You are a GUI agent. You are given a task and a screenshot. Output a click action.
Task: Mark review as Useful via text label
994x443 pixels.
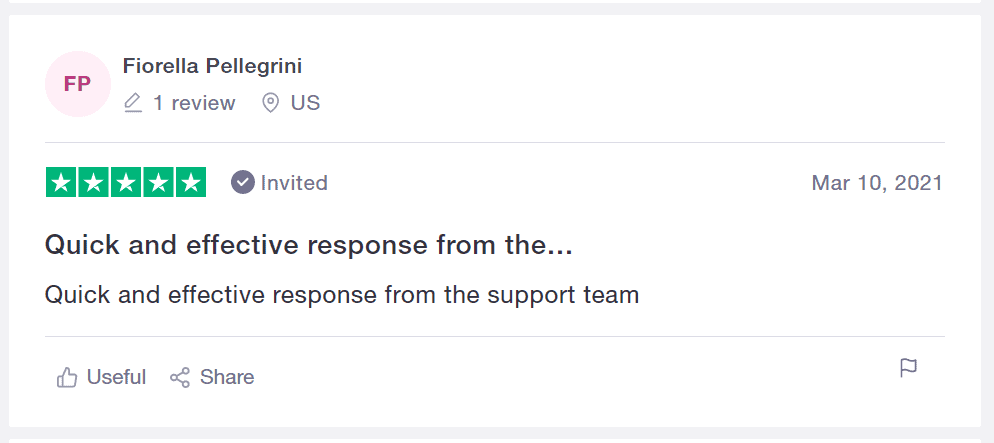click(117, 378)
